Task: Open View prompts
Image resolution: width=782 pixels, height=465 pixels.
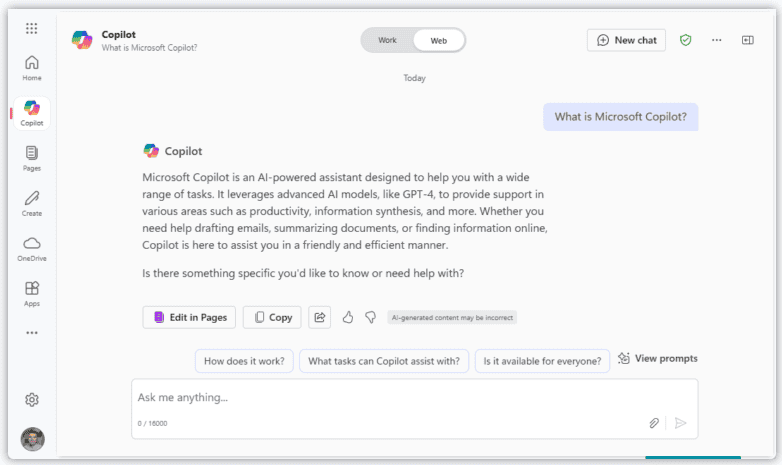Action: [657, 358]
